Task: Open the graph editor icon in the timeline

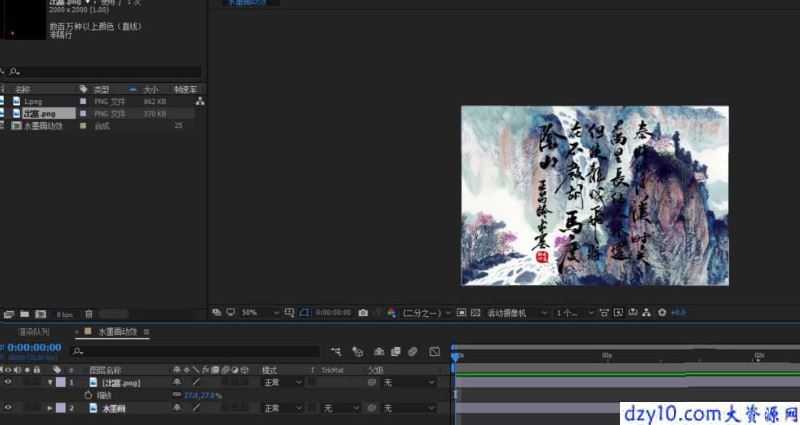Action: point(435,352)
